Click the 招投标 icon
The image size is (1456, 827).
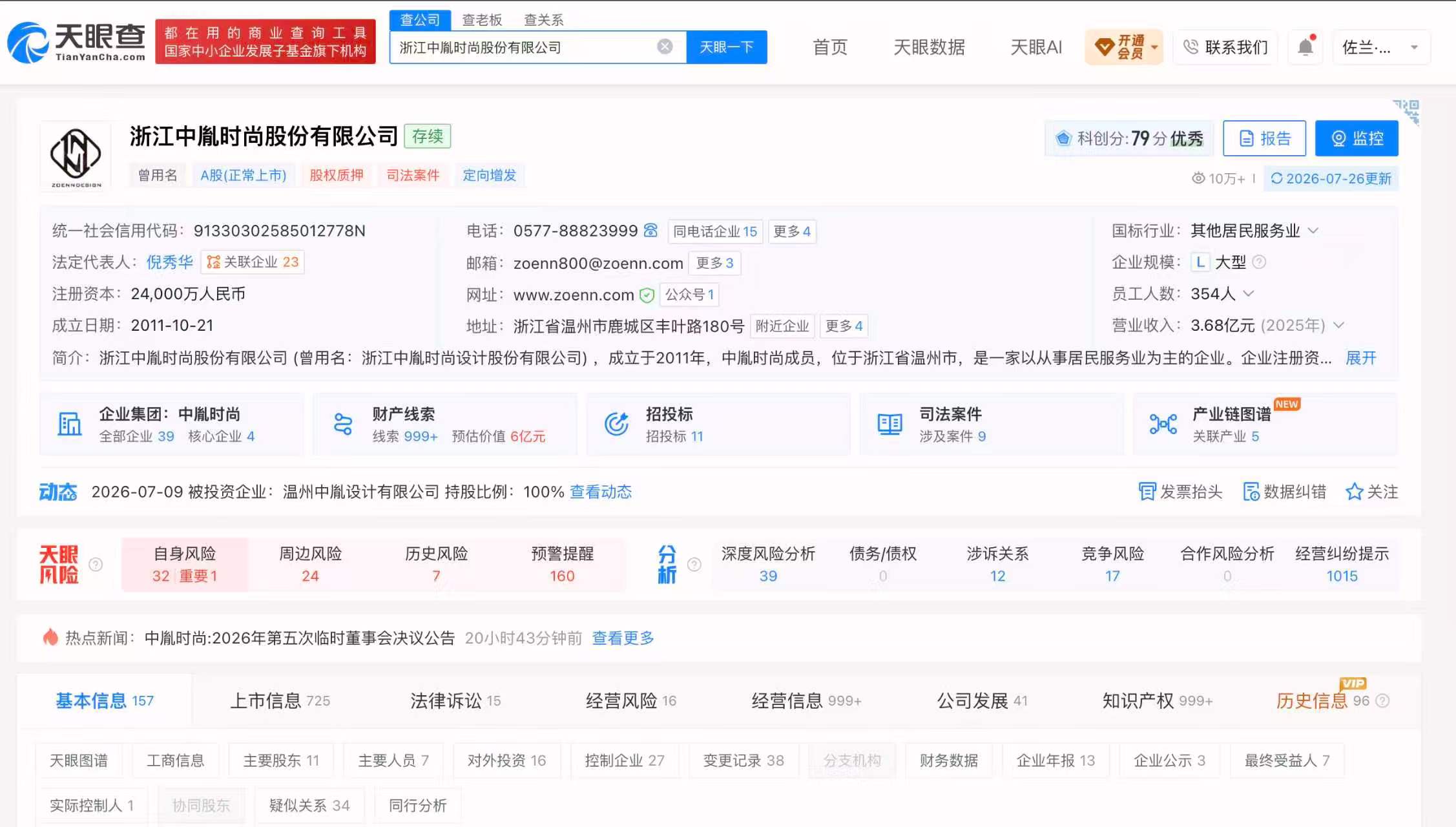pyautogui.click(x=616, y=424)
